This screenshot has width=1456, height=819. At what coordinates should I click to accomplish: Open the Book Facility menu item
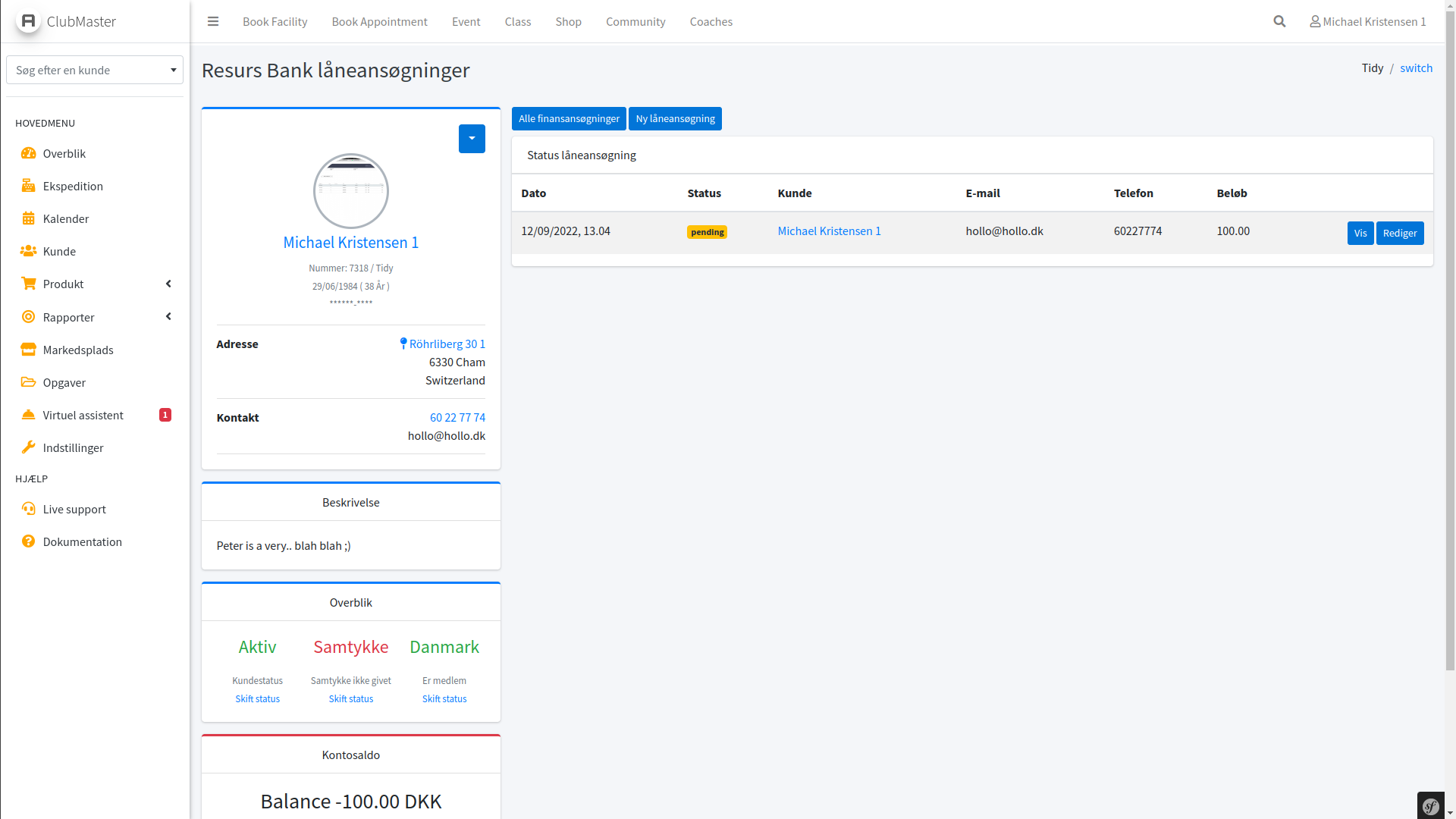point(275,21)
